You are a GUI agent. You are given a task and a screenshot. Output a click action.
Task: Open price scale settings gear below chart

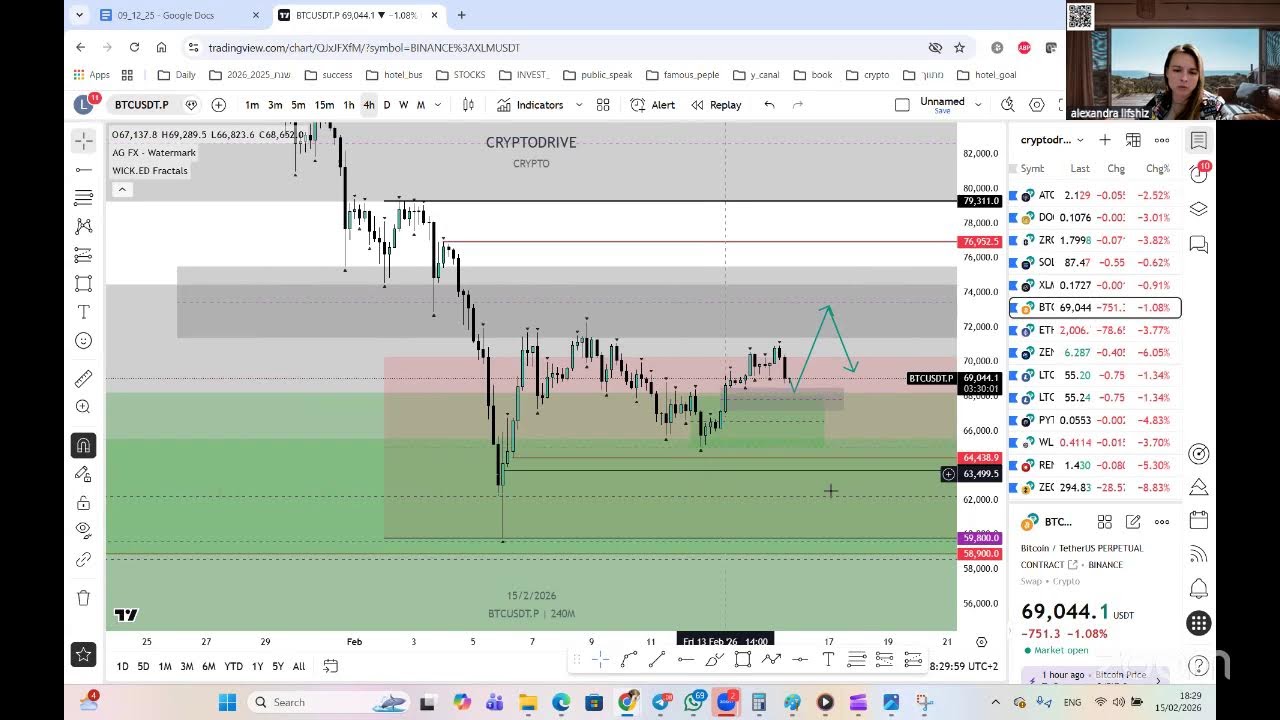[x=981, y=642]
